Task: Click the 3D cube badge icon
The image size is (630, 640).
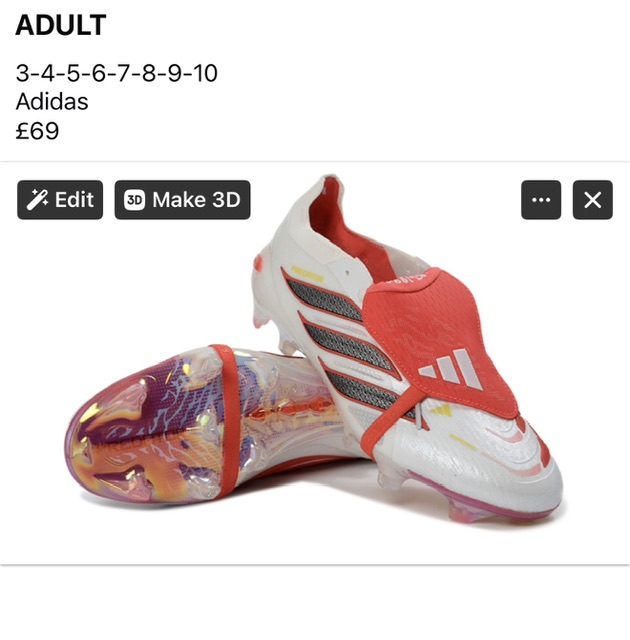Action: [135, 200]
